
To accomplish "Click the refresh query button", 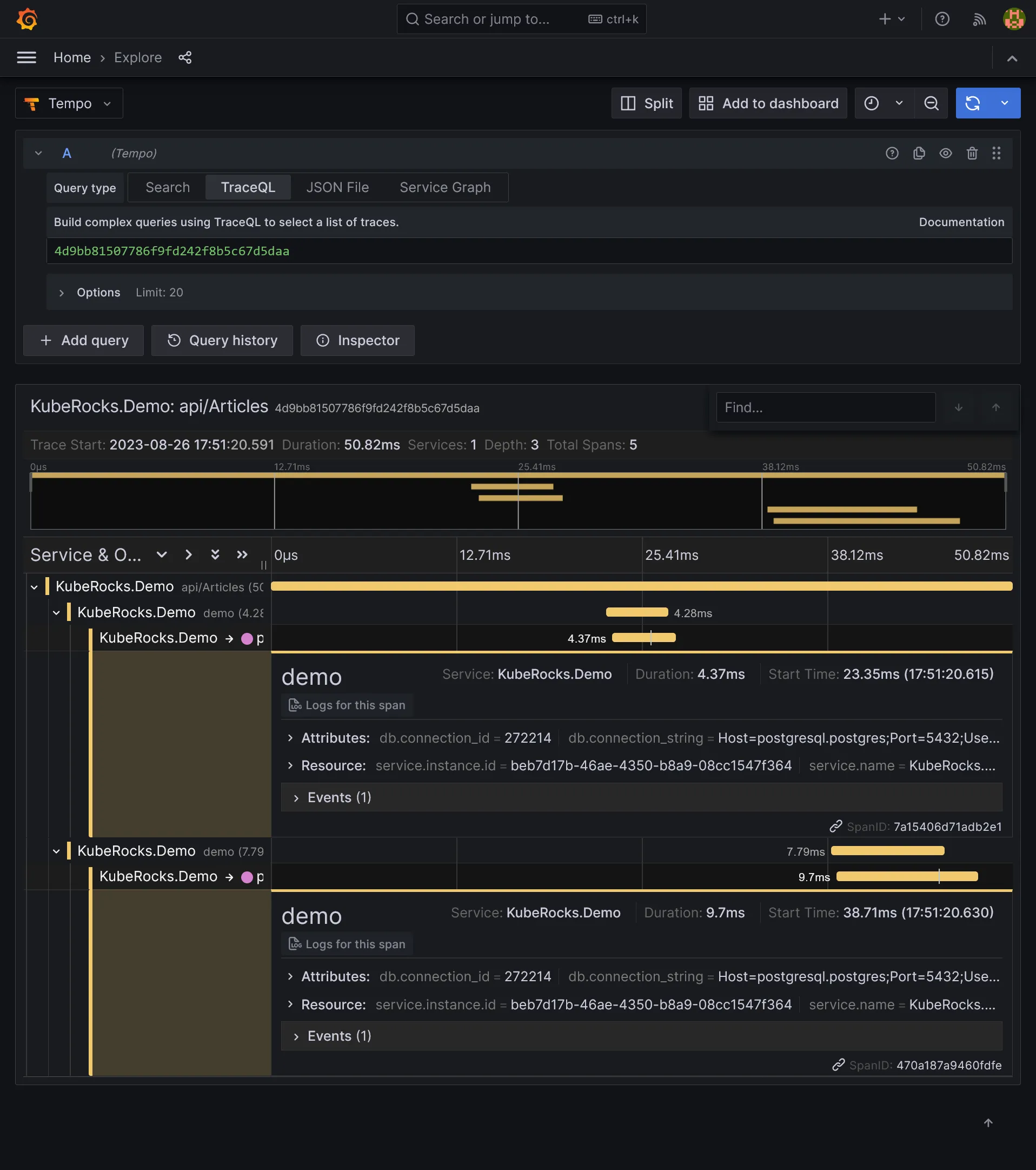I will pyautogui.click(x=973, y=103).
